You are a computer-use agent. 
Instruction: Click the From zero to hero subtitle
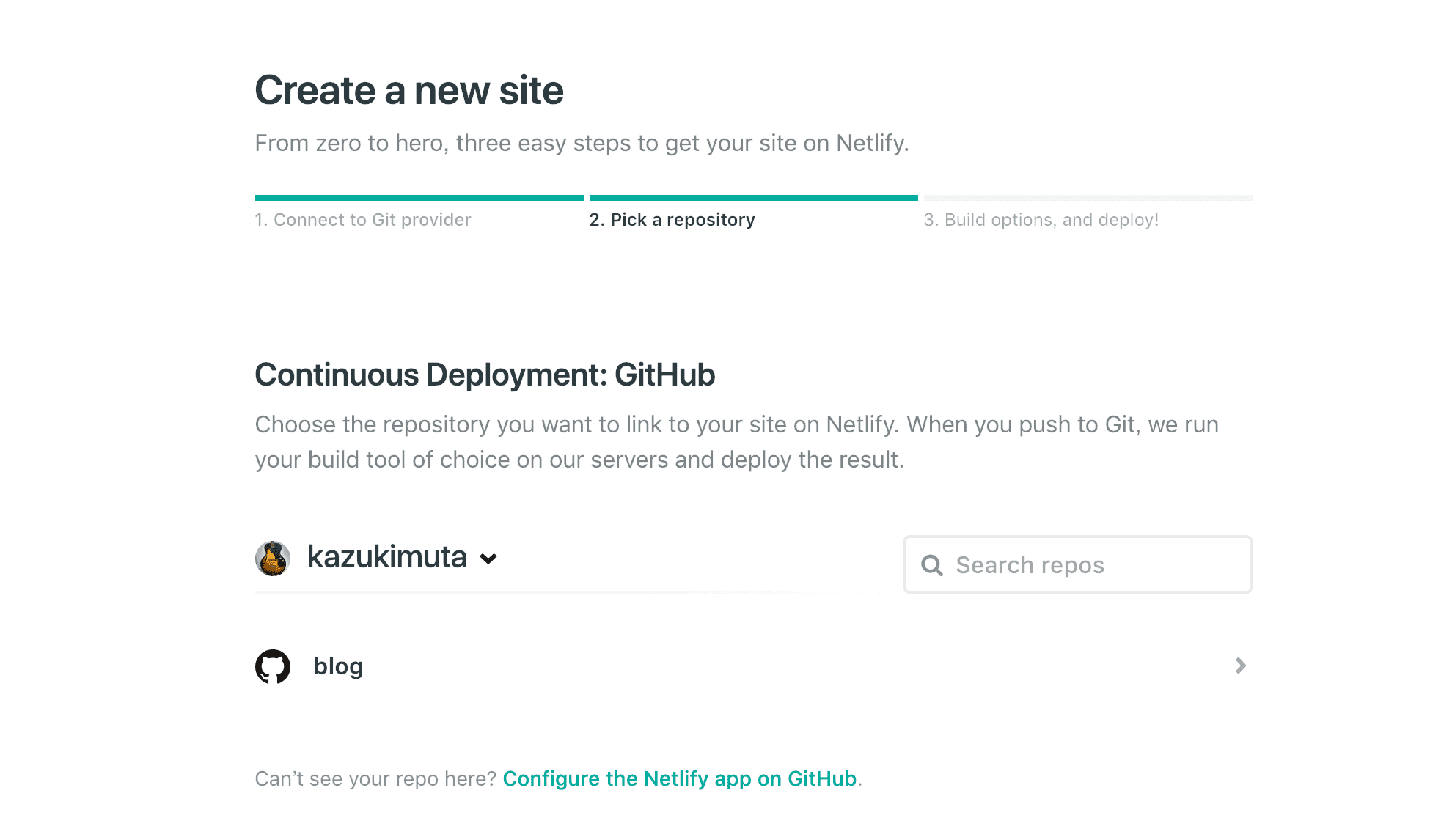[x=582, y=143]
